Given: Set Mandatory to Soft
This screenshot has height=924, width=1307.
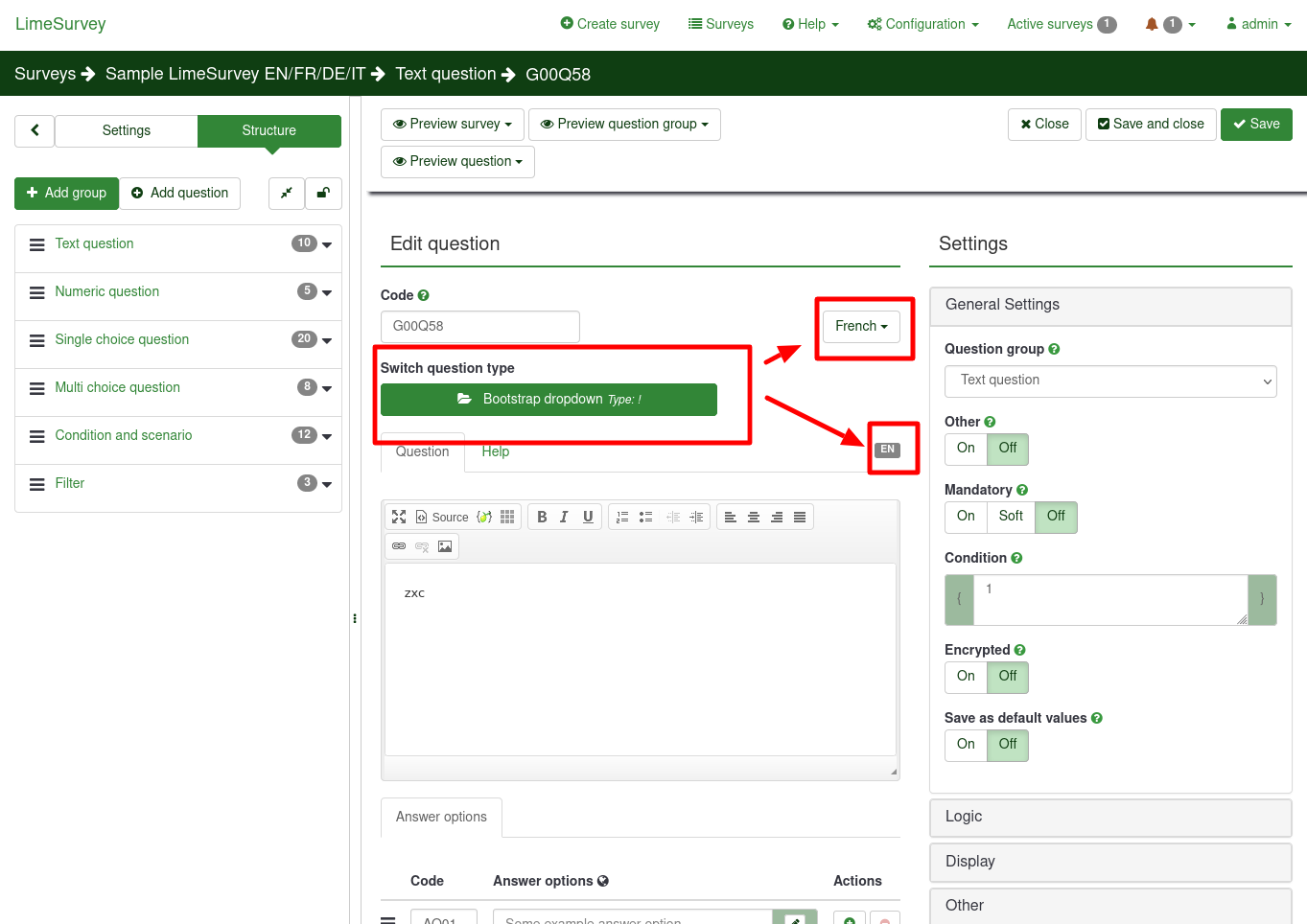Looking at the screenshot, I should click(x=1011, y=517).
